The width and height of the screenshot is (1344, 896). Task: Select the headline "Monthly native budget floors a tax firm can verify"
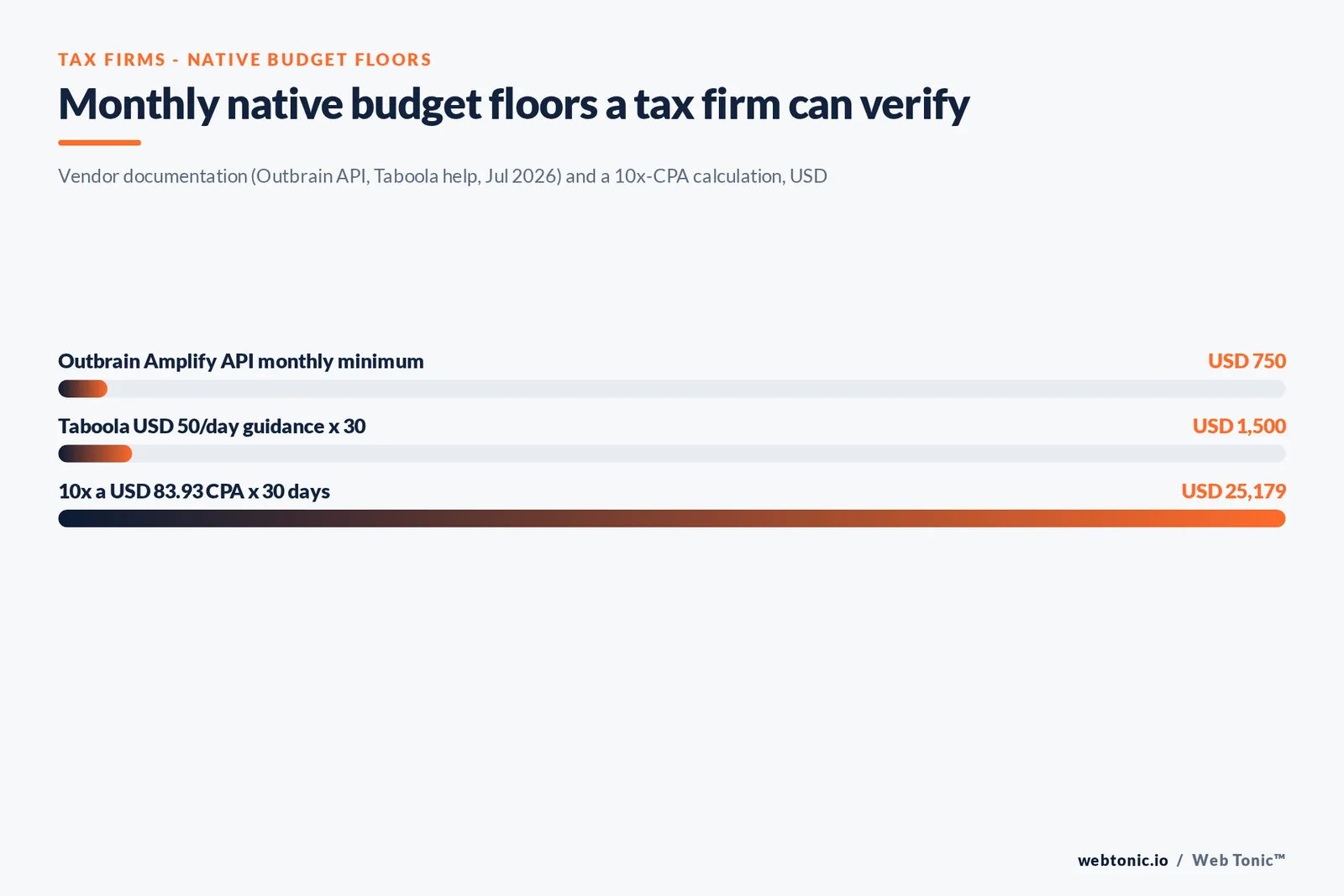tap(513, 105)
